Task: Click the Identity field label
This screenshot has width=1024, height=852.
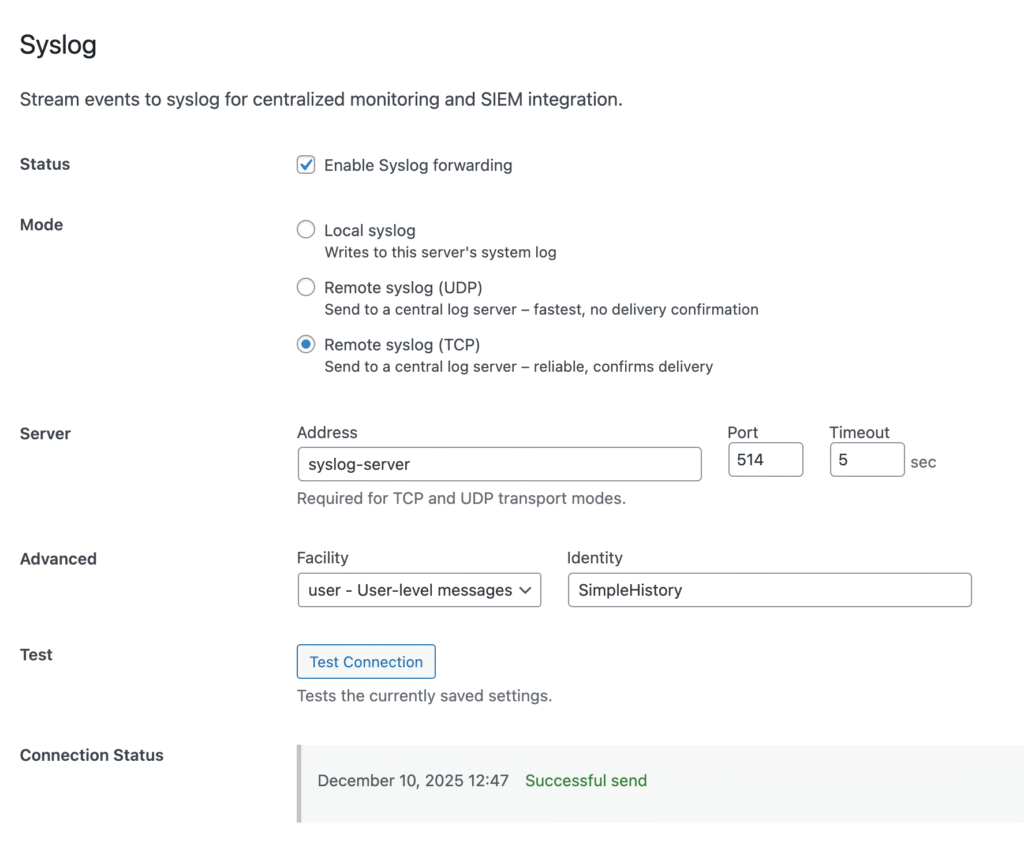Action: [594, 558]
